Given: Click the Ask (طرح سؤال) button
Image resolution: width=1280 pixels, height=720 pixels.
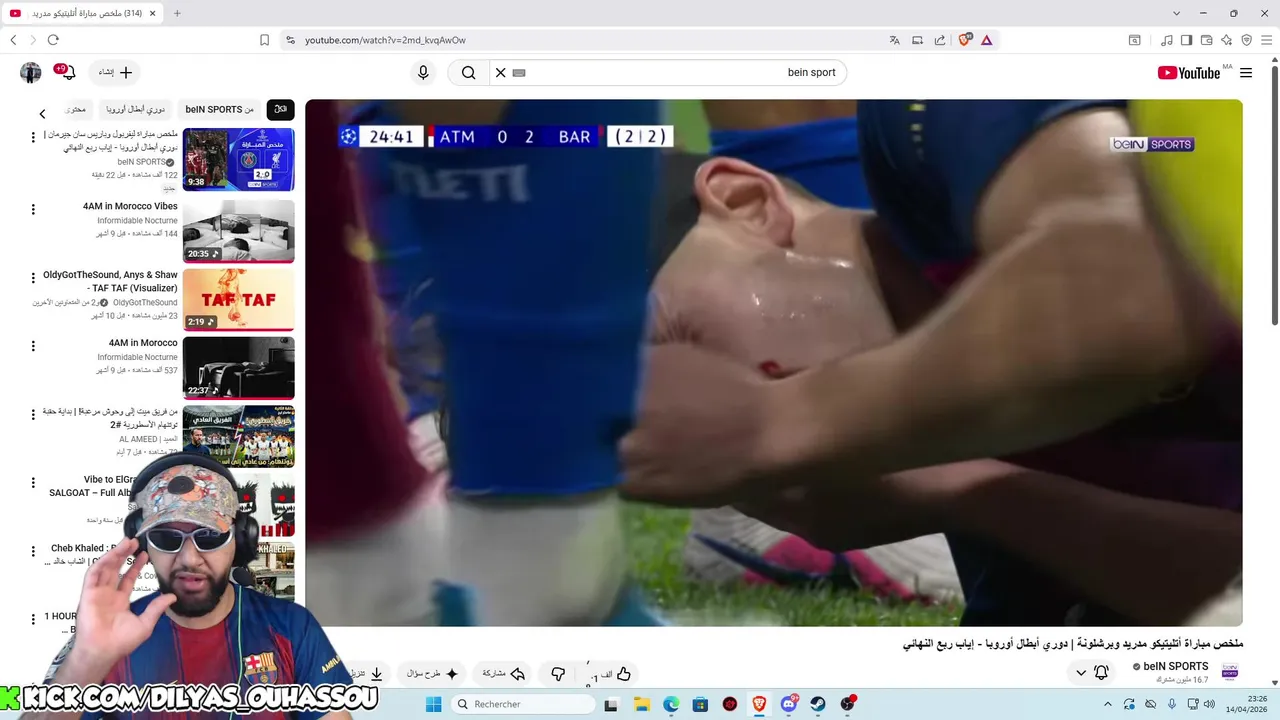Looking at the screenshot, I should pyautogui.click(x=432, y=674).
